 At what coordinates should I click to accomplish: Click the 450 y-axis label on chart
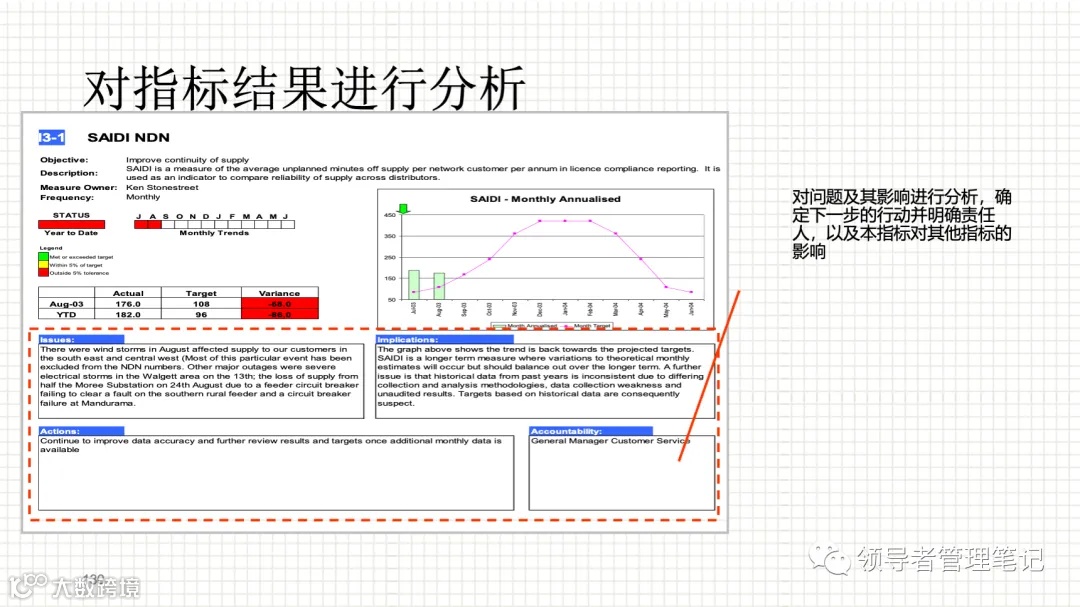click(x=390, y=215)
